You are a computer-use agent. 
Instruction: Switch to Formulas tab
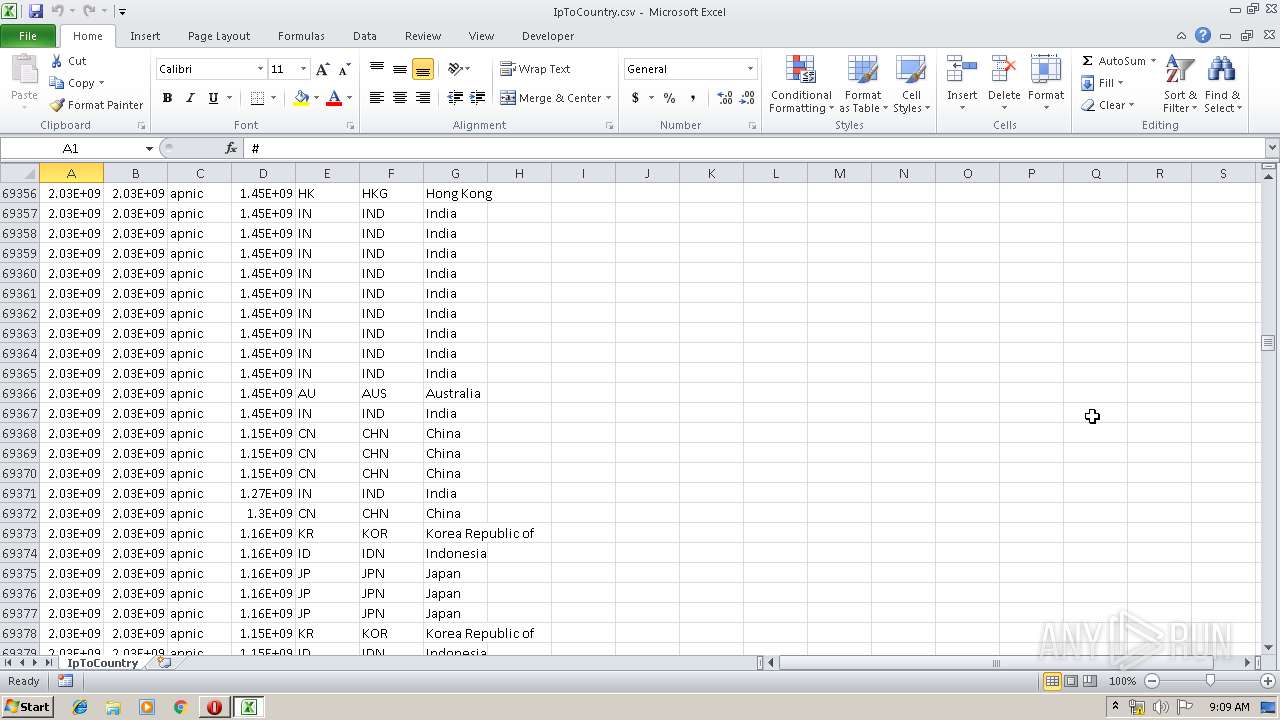coord(301,36)
